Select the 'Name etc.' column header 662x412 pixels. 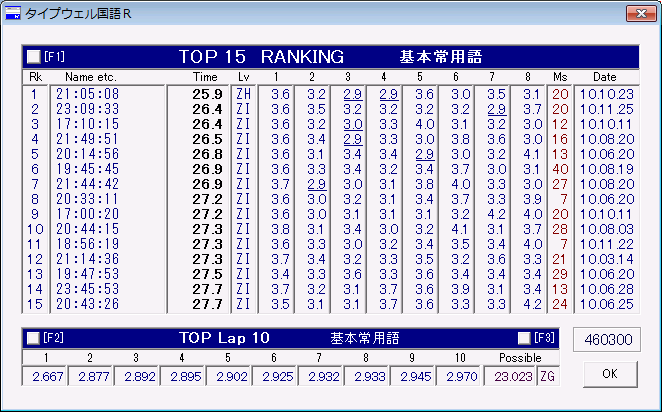coord(91,77)
